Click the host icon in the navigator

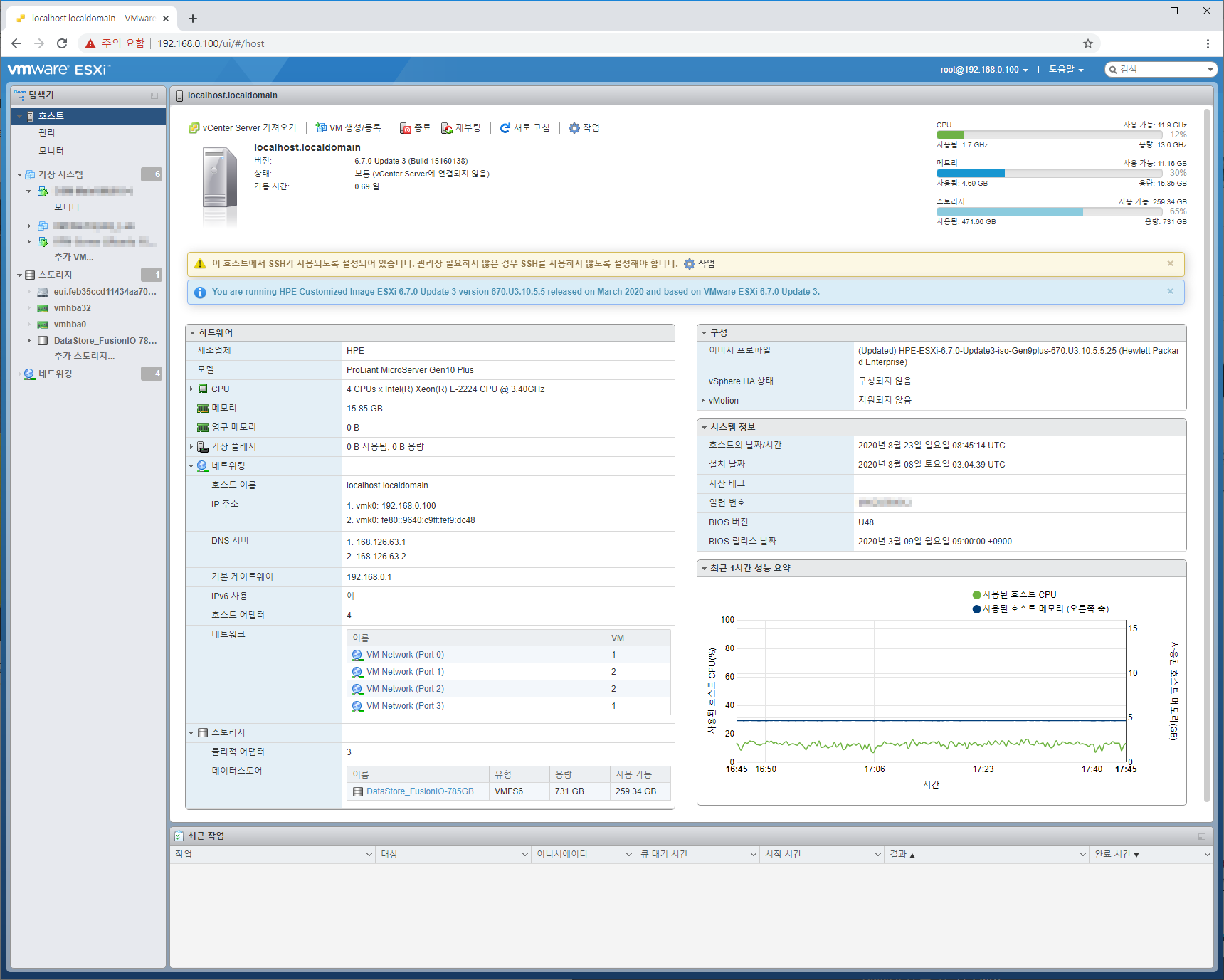point(31,116)
